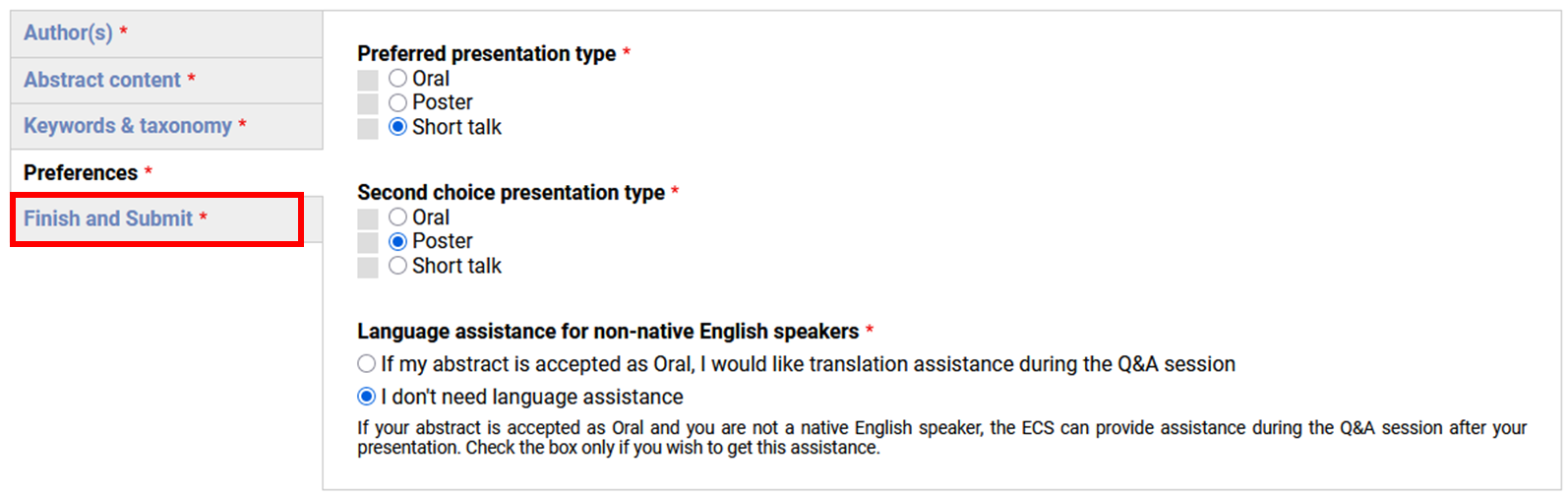Open the Finish and Submit tab
This screenshot has width=1568, height=497.
(108, 218)
